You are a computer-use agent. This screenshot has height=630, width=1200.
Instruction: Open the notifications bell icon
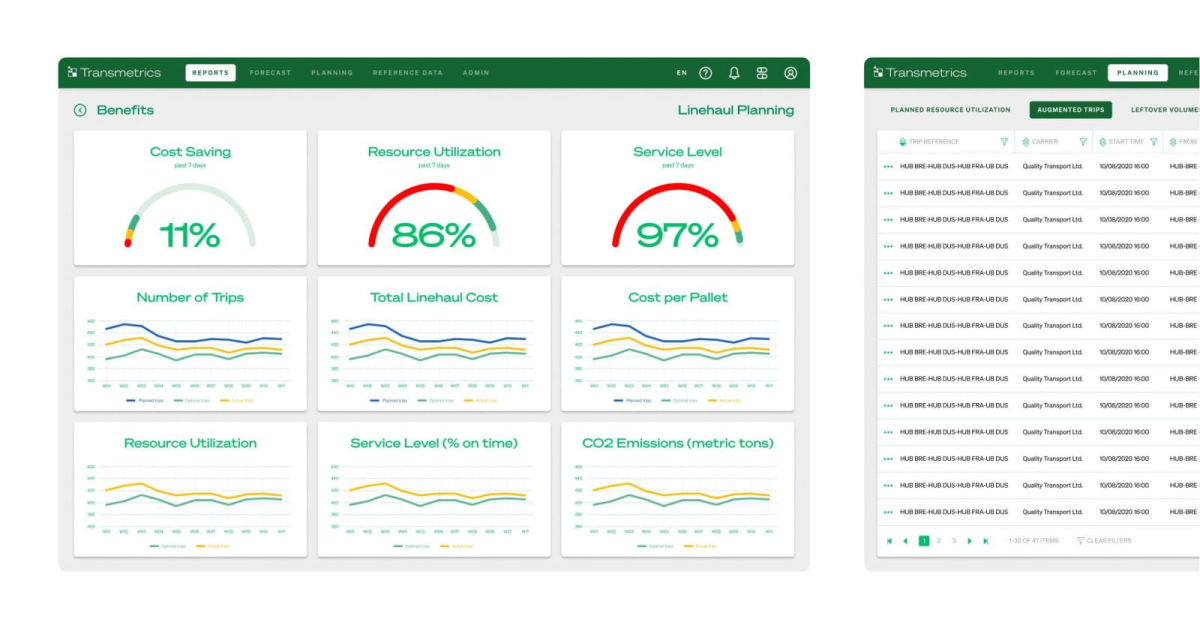tap(735, 73)
